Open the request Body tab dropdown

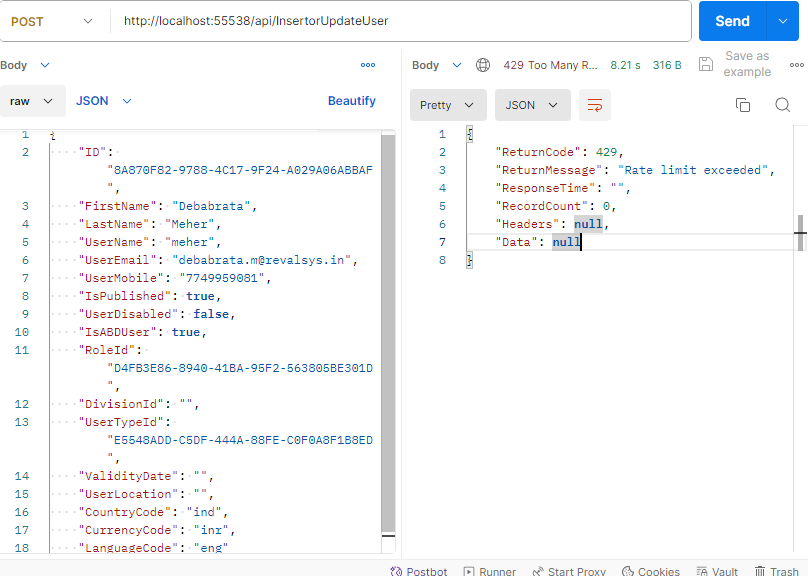coord(25,65)
